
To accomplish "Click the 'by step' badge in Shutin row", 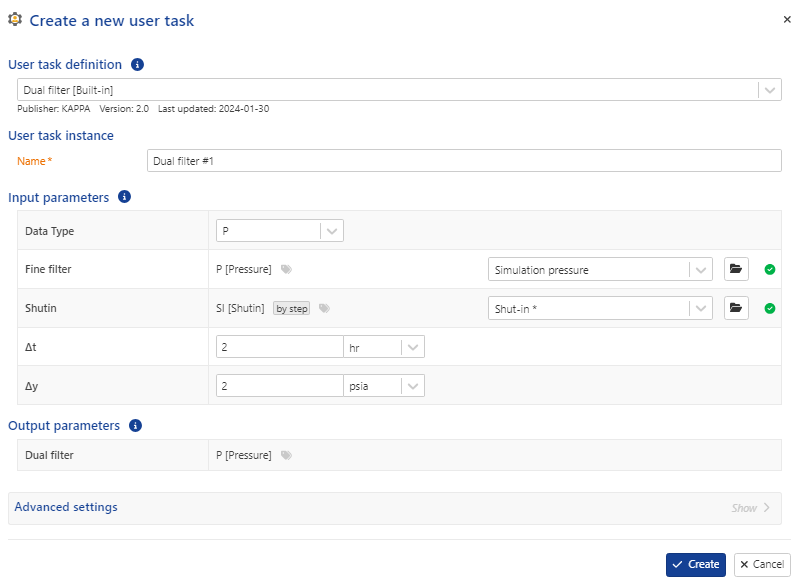I will 291,308.
